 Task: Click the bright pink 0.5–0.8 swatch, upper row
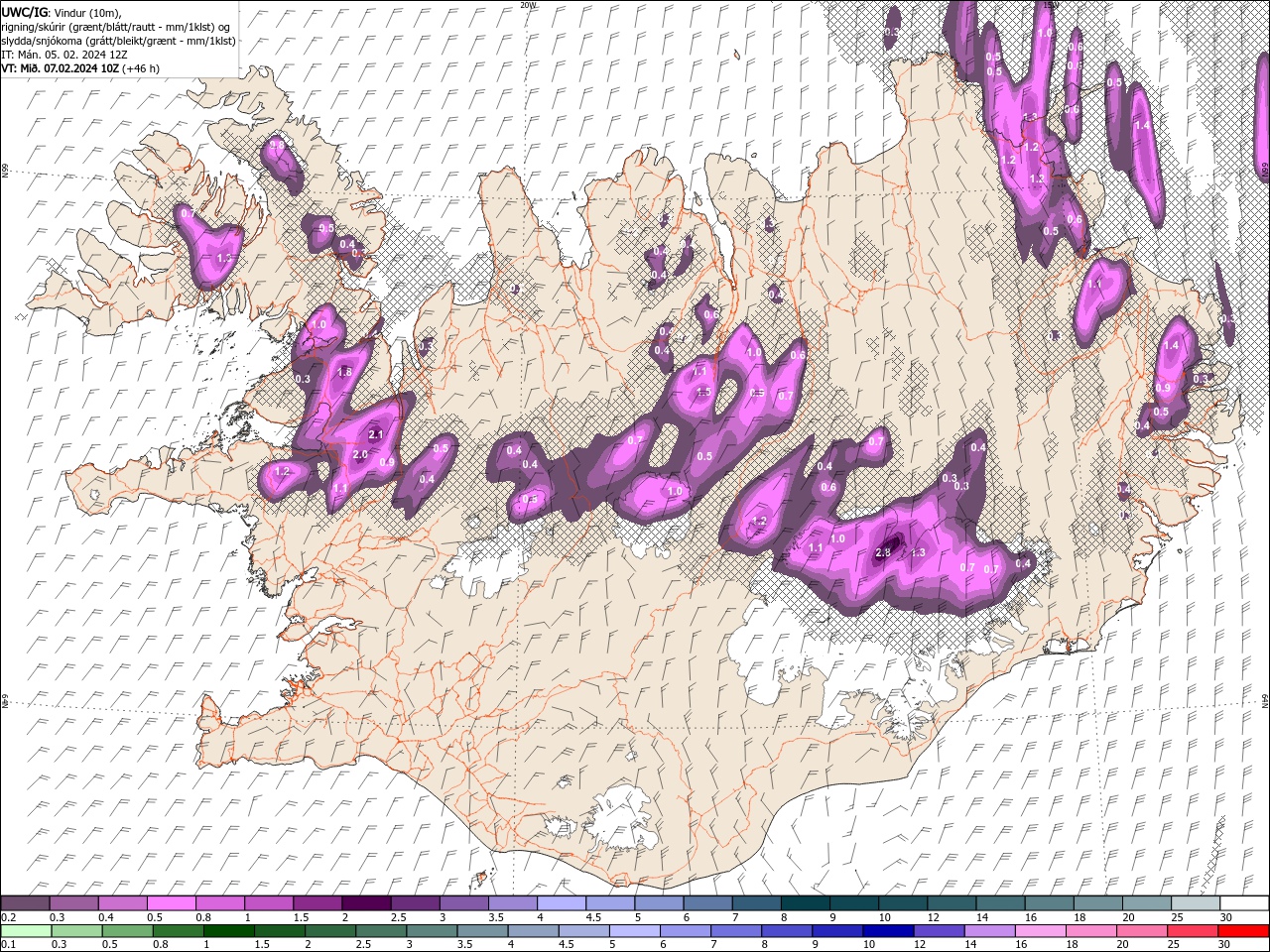click(172, 902)
